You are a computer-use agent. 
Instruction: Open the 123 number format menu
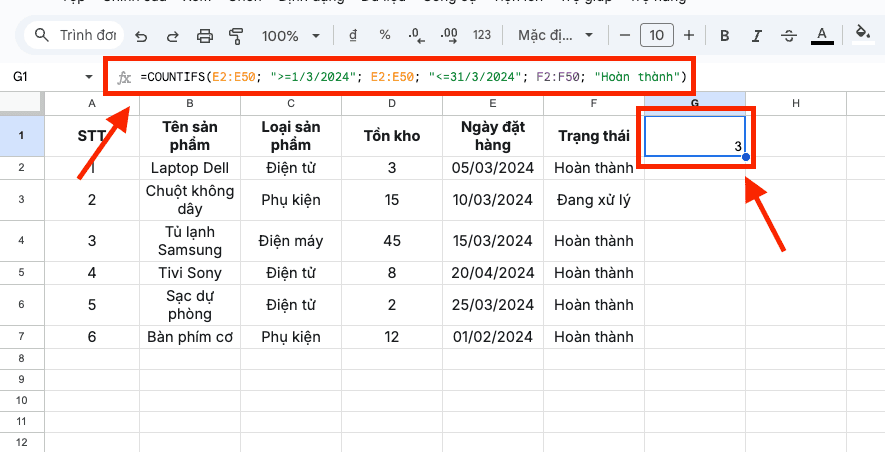click(481, 36)
